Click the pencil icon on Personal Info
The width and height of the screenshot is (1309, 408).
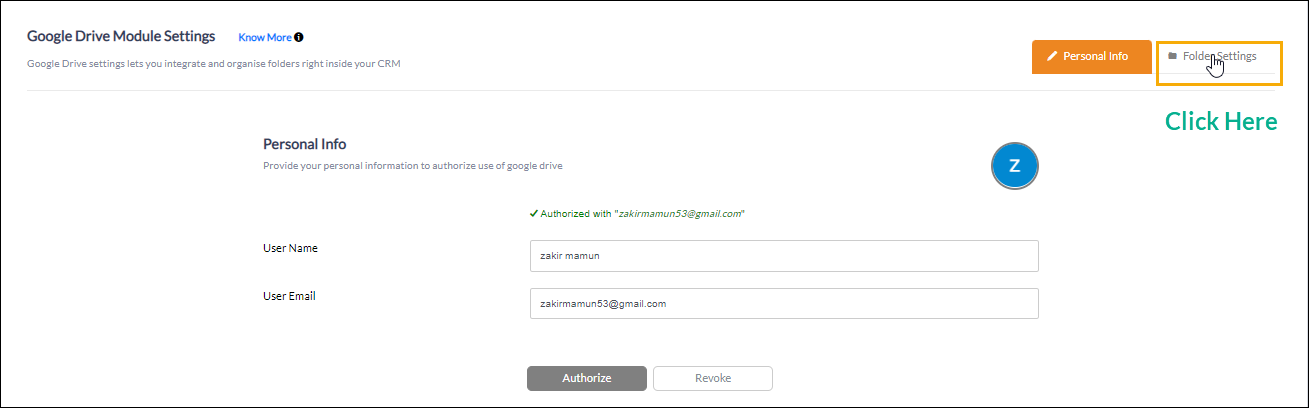coord(1052,57)
